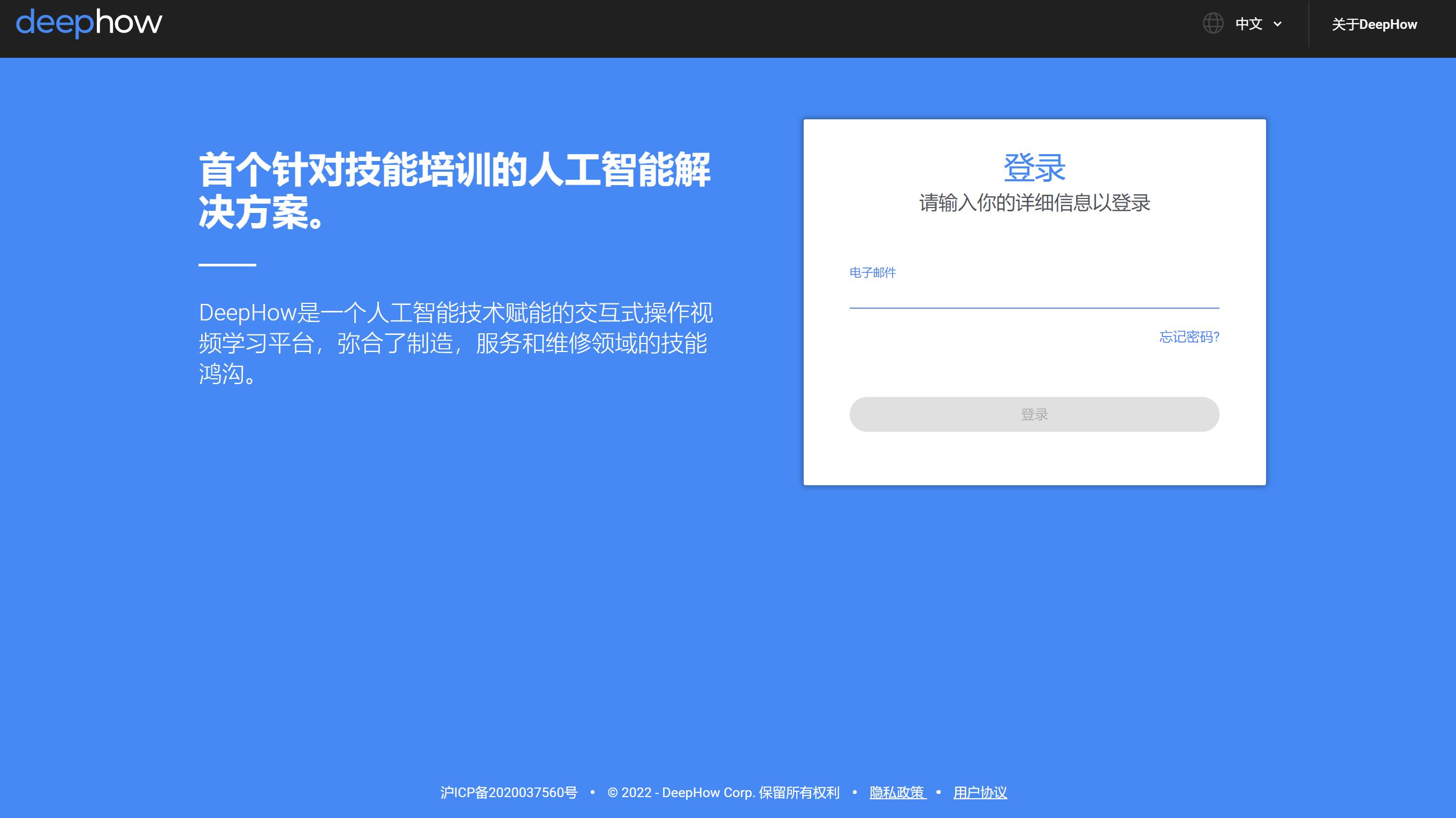Click the short white divider under headline
The height and width of the screenshot is (818, 1456).
click(x=227, y=264)
